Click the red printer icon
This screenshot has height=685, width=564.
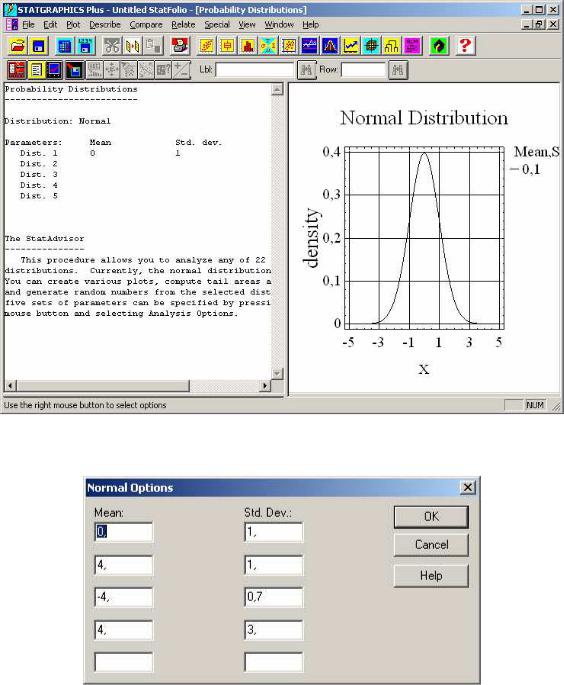(x=180, y=46)
